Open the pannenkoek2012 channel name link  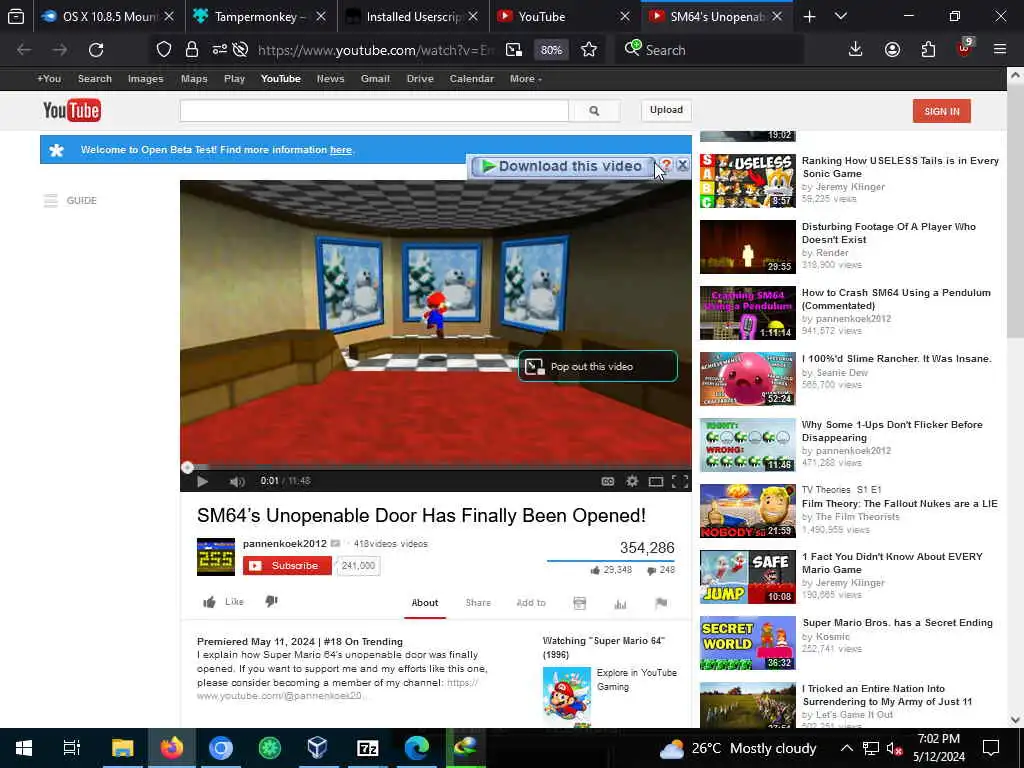click(x=284, y=543)
